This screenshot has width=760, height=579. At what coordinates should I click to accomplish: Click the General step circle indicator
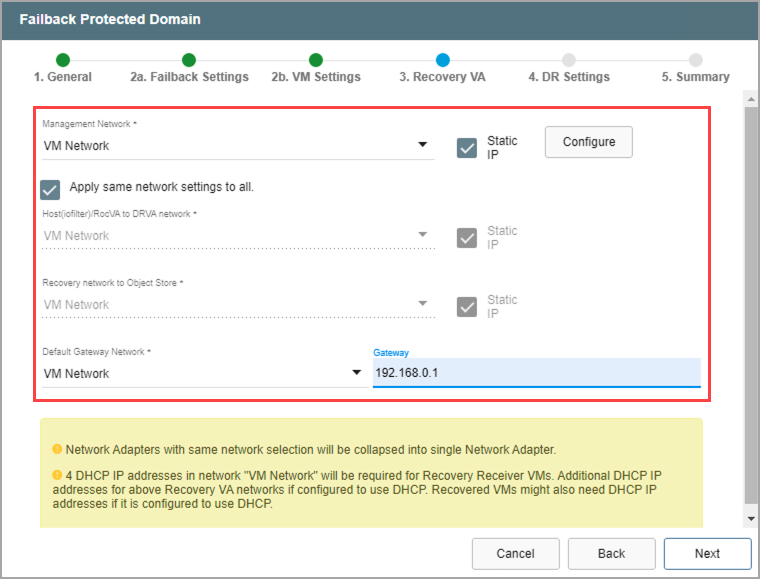62,60
